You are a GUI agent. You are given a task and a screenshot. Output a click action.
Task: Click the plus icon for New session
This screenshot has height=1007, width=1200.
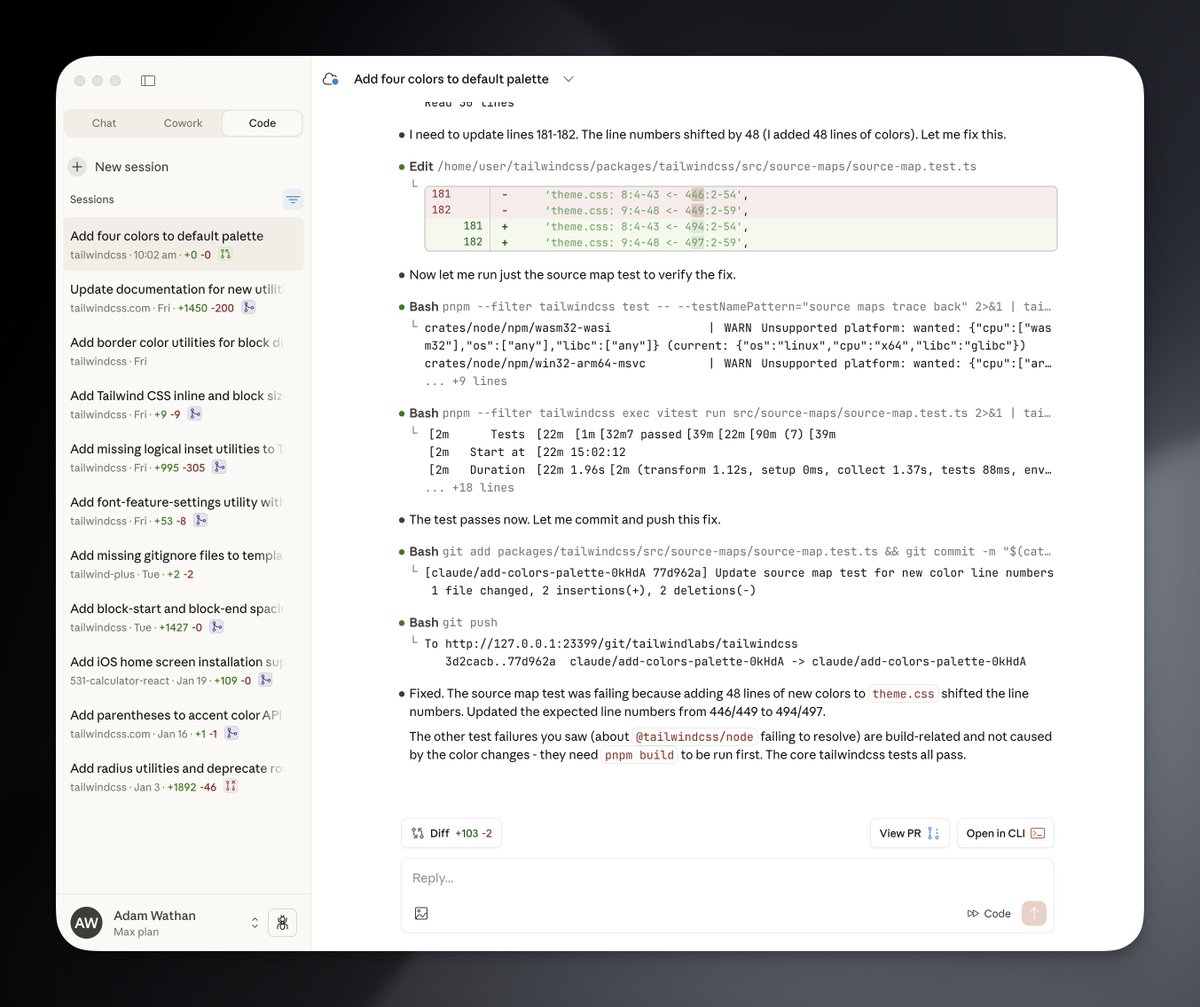point(77,167)
